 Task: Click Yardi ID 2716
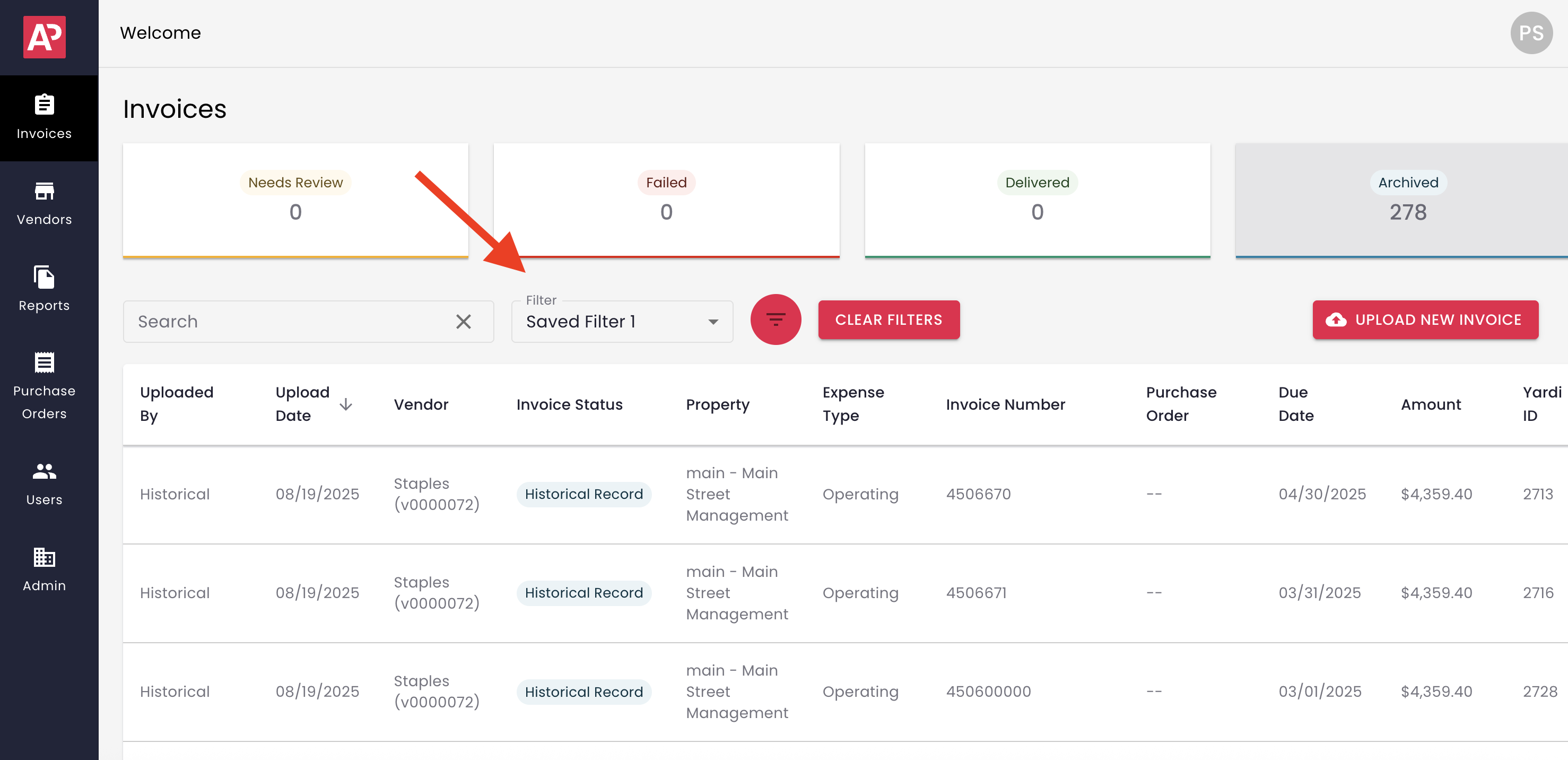pos(1538,592)
